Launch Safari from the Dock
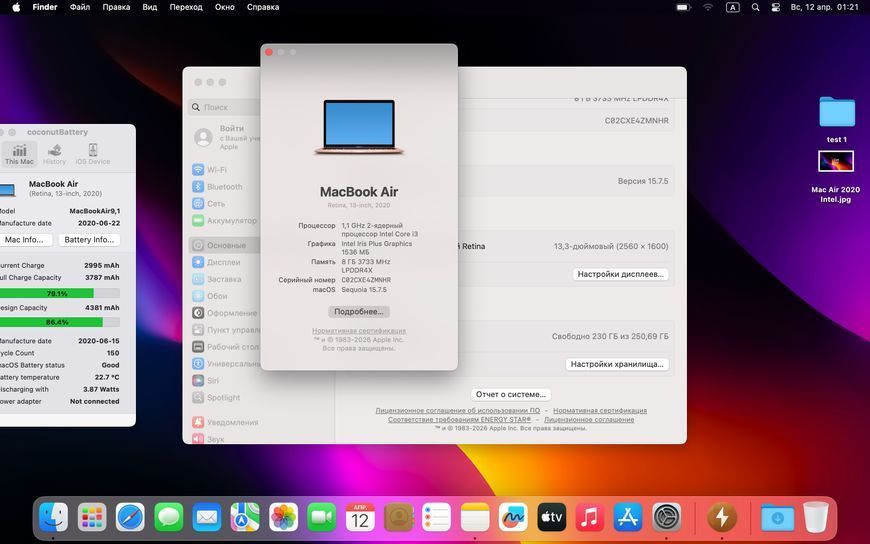Viewport: 870px width, 544px height. [x=130, y=517]
